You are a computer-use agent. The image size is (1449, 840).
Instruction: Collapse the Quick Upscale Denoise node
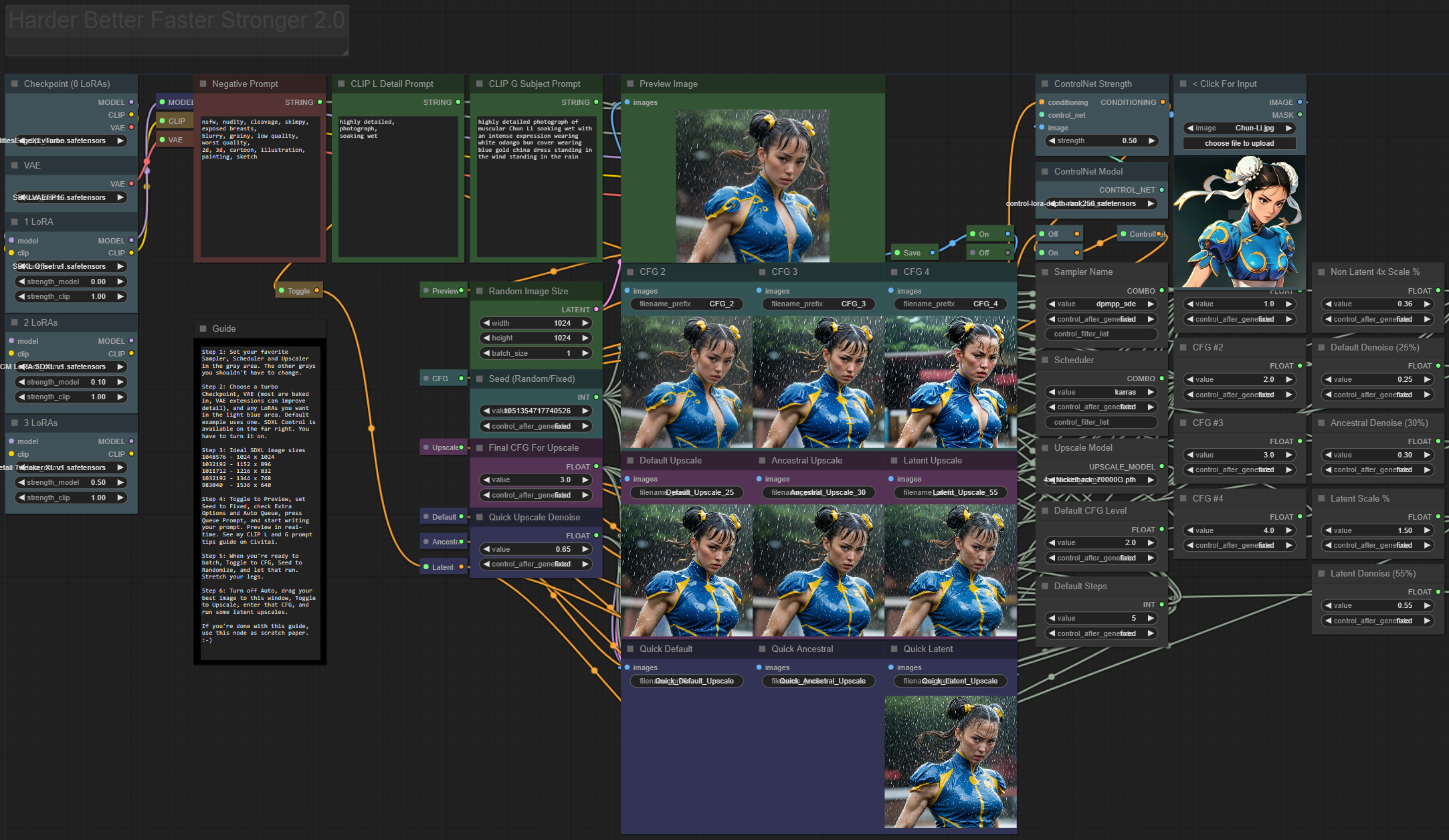480,518
